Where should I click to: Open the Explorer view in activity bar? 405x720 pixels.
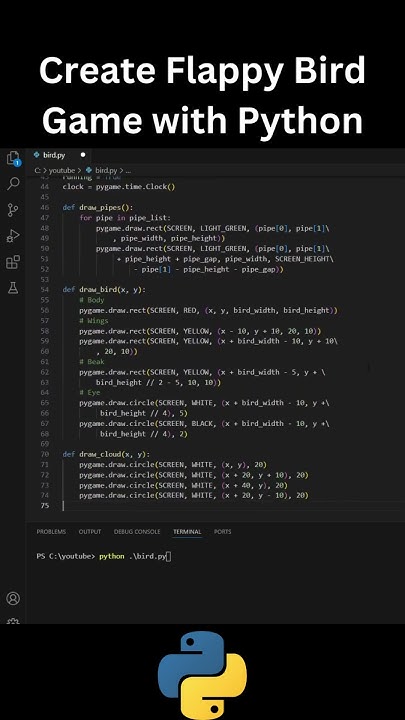(x=13, y=158)
